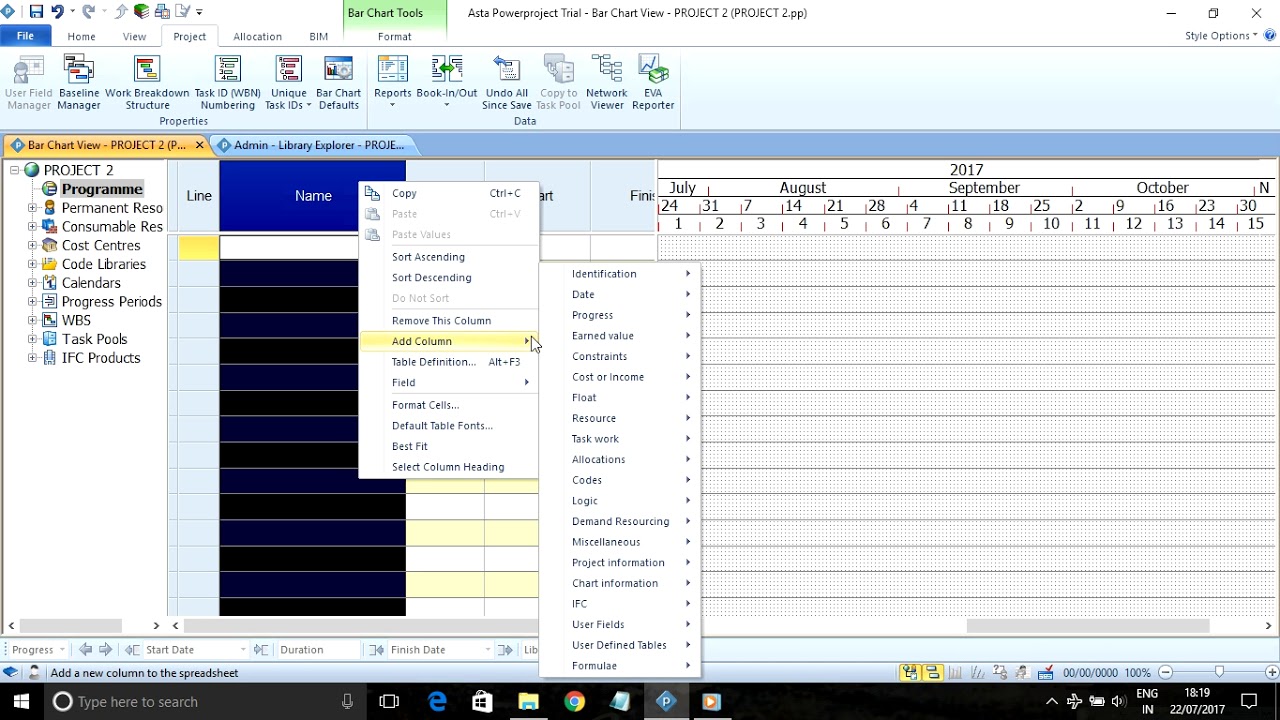Switch to the Allocation ribbon tab
Image resolution: width=1280 pixels, height=720 pixels.
[257, 36]
